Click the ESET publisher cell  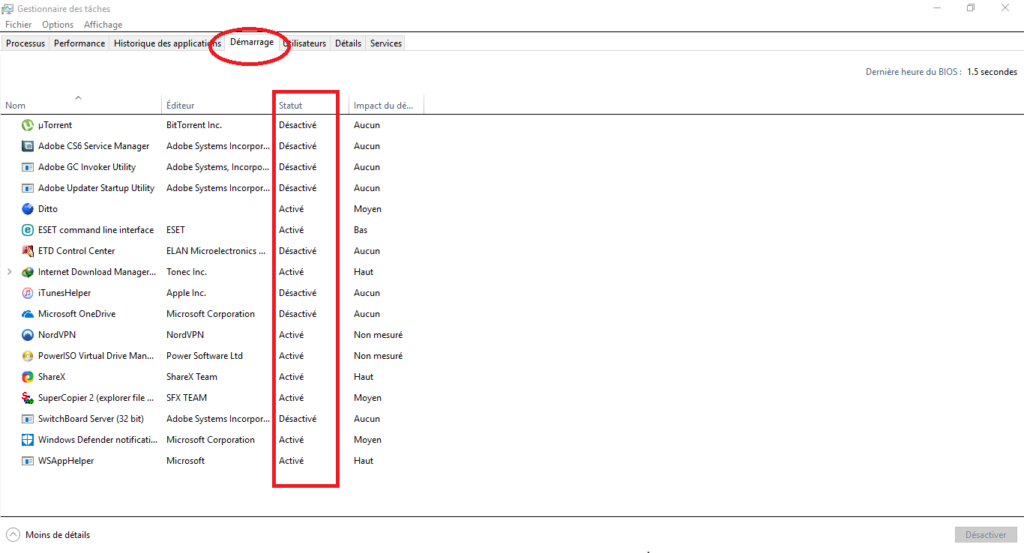coord(176,230)
